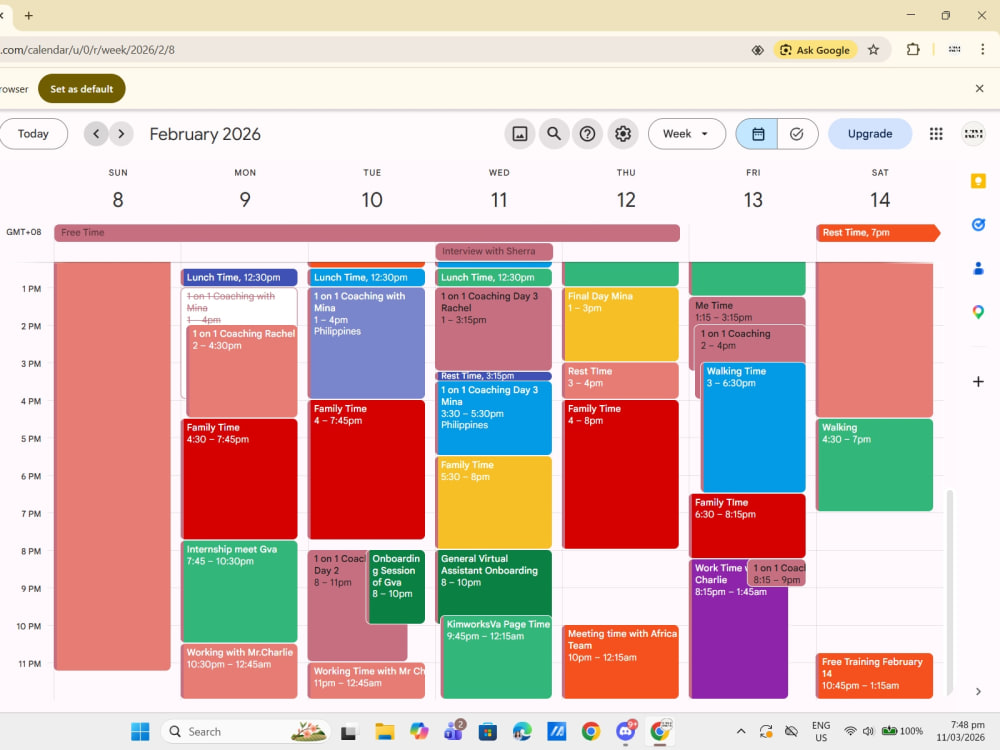Select Tuesday 10 date header
This screenshot has height=750, width=1000.
(372, 200)
